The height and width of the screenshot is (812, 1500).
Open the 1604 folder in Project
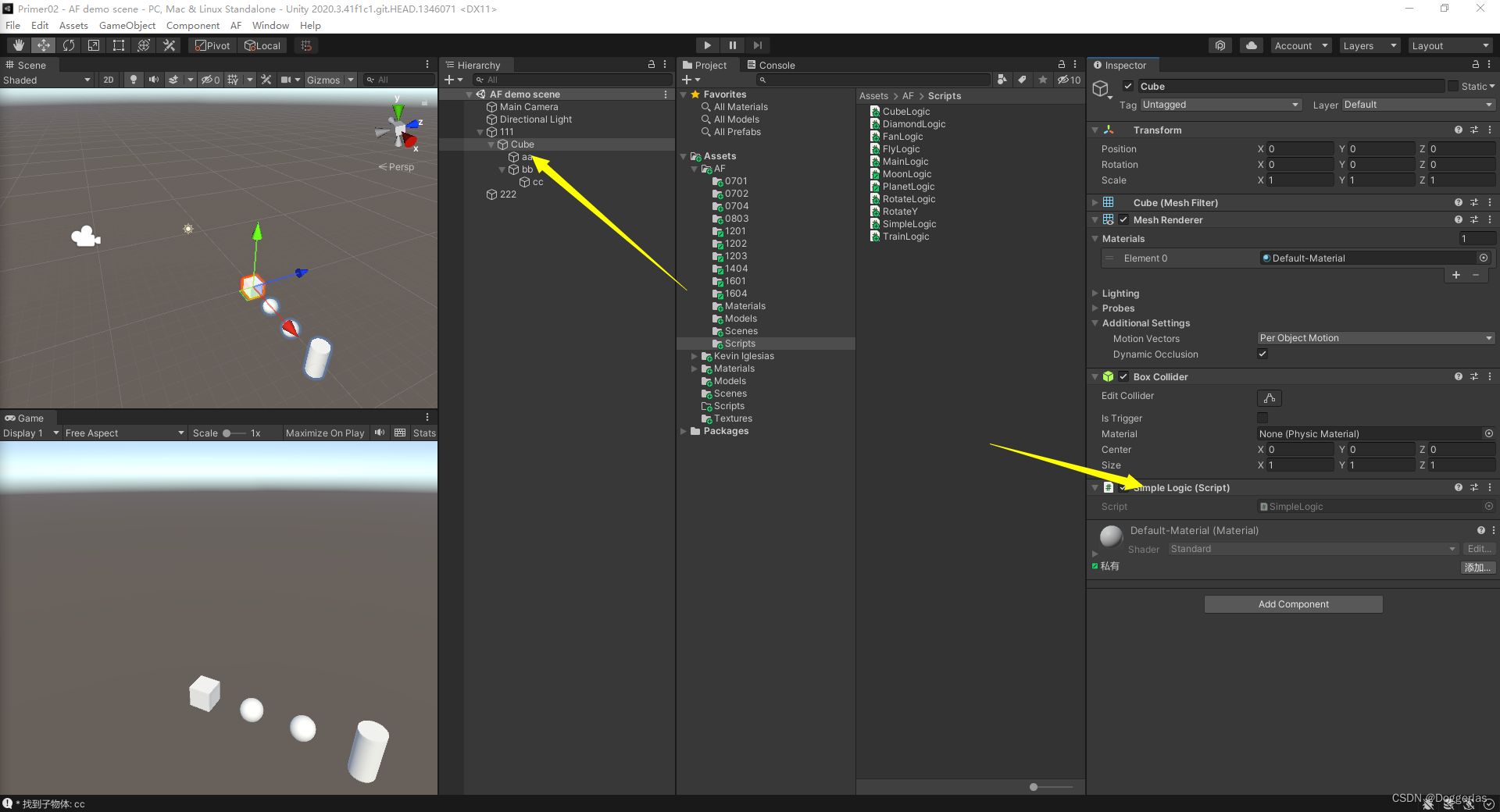736,294
